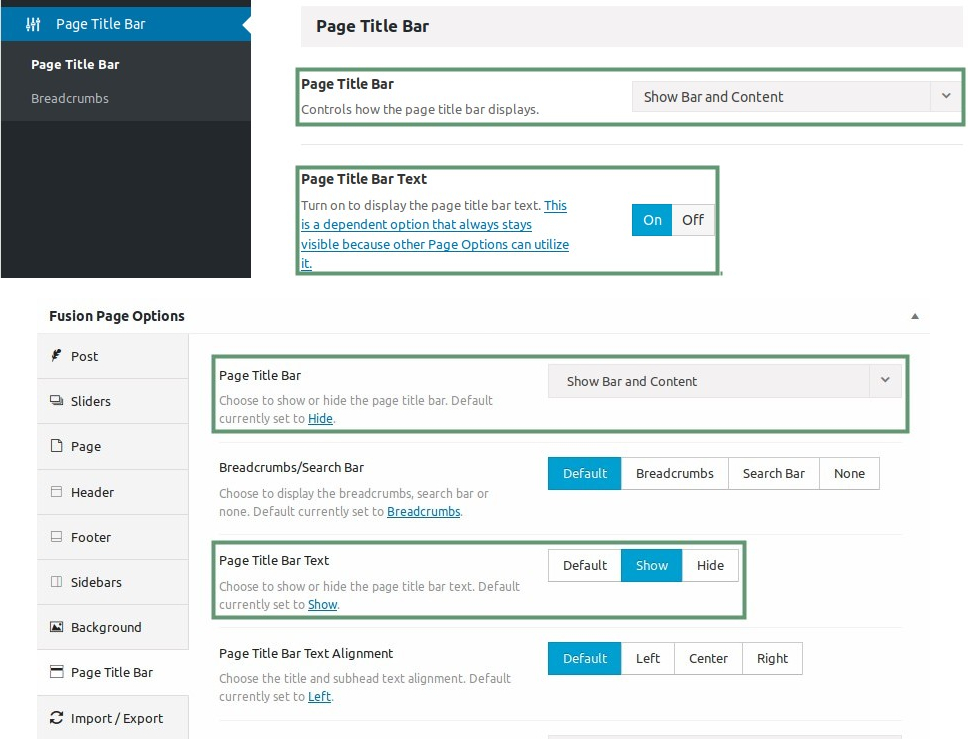Set Page Title Bar Text to Default

[x=585, y=566]
